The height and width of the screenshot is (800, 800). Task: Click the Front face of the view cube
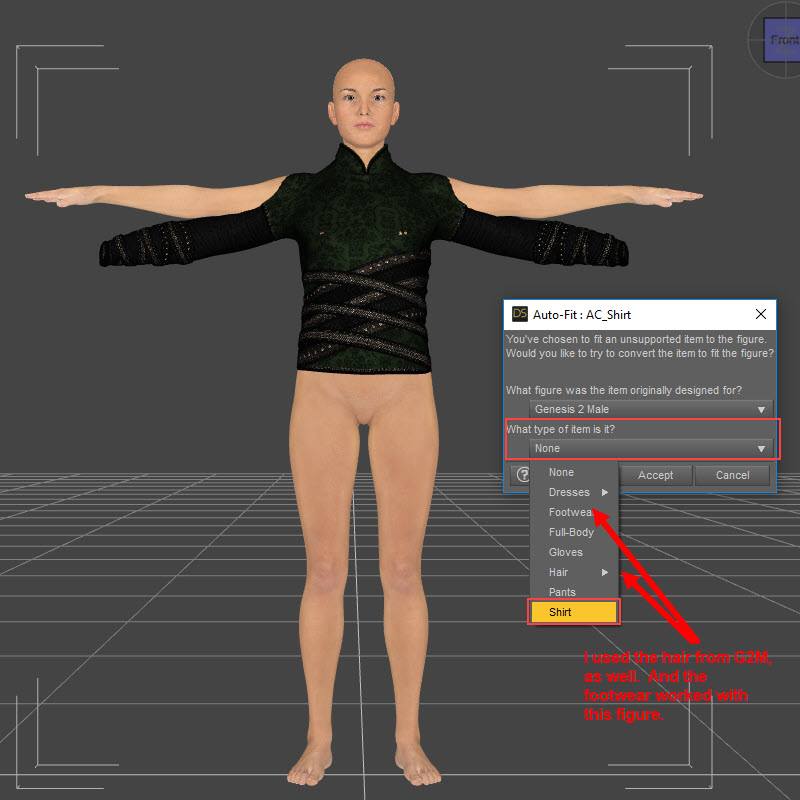783,40
